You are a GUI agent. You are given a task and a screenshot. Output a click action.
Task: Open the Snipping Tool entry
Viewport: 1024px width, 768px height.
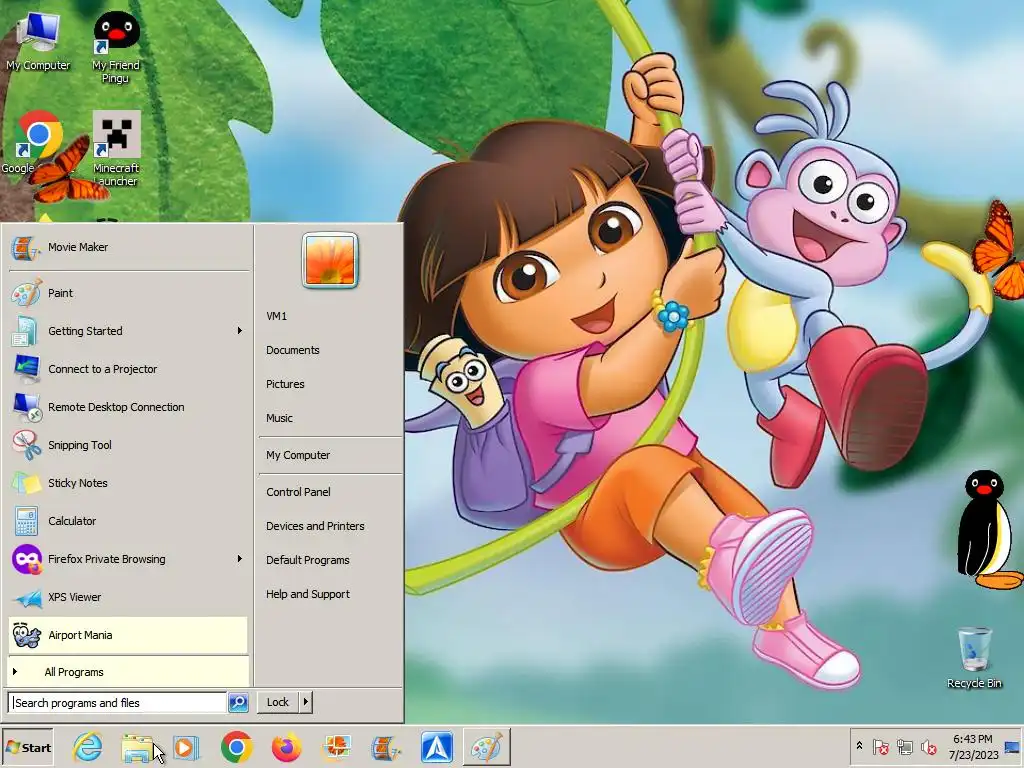(129, 445)
